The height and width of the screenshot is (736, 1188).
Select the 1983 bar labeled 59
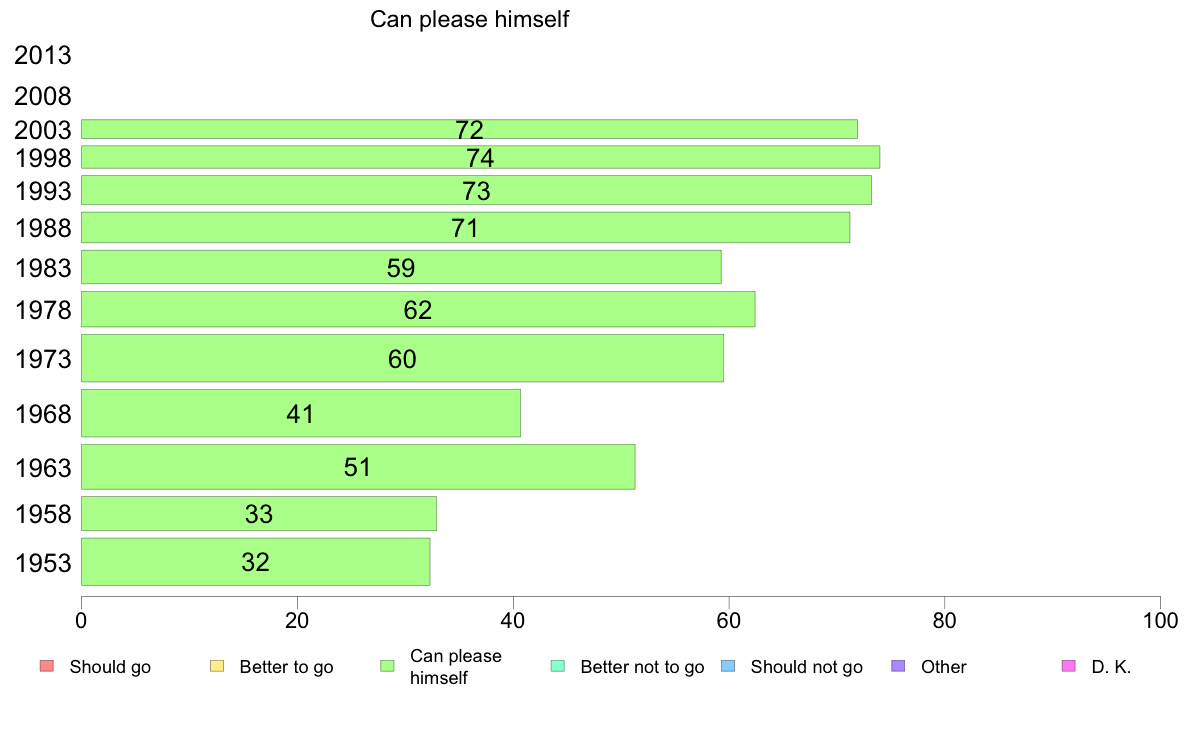(401, 267)
